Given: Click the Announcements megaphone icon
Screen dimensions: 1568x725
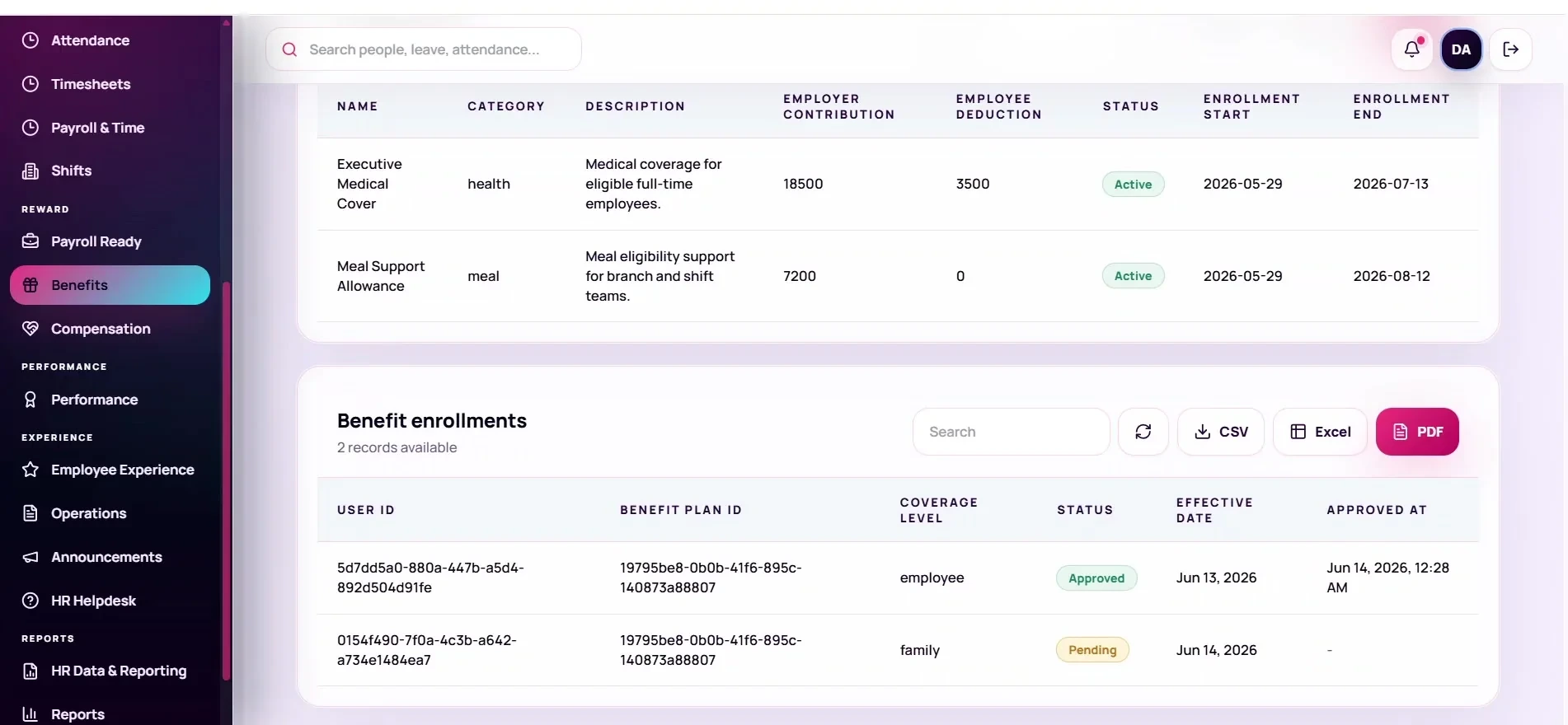Looking at the screenshot, I should pos(31,557).
